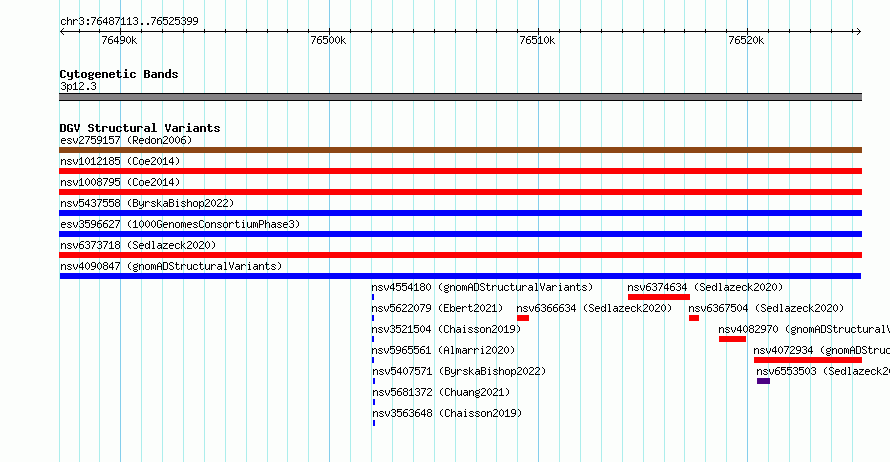This screenshot has height=462, width=890.
Task: Open the nsv5965561 (Almarri2020) label
Action: coord(443,350)
